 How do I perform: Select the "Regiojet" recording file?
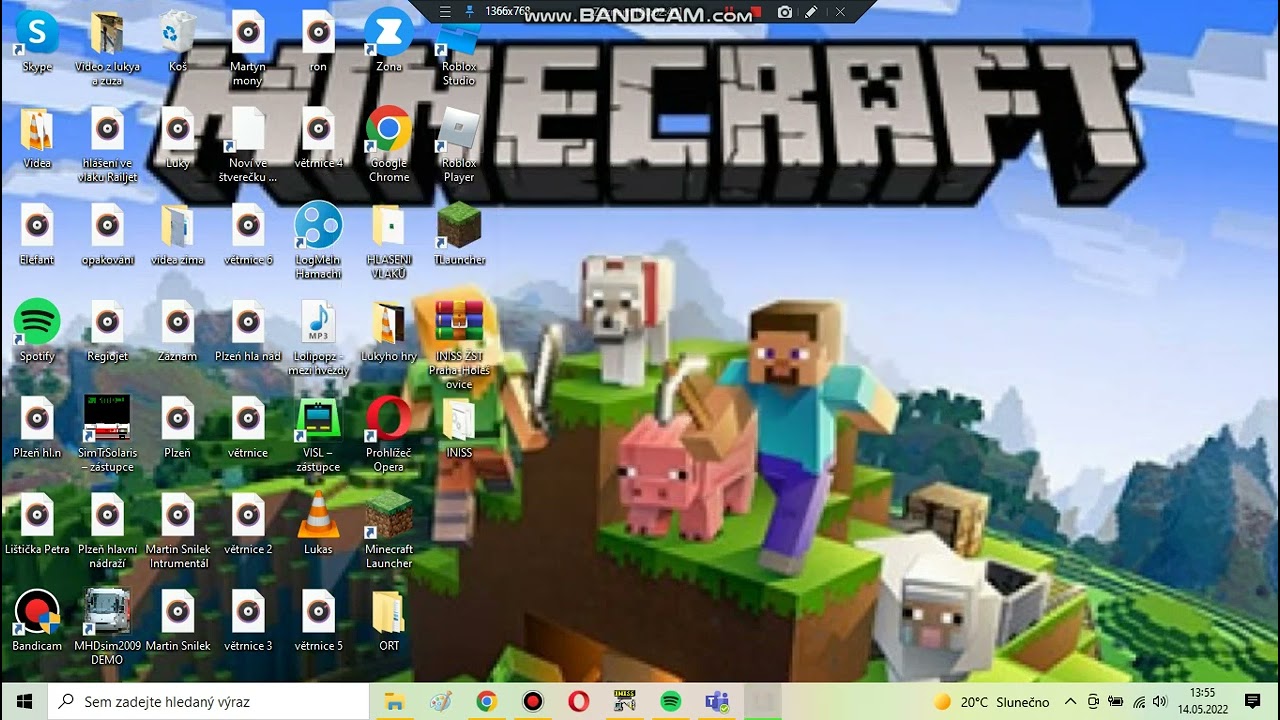pyautogui.click(x=107, y=330)
